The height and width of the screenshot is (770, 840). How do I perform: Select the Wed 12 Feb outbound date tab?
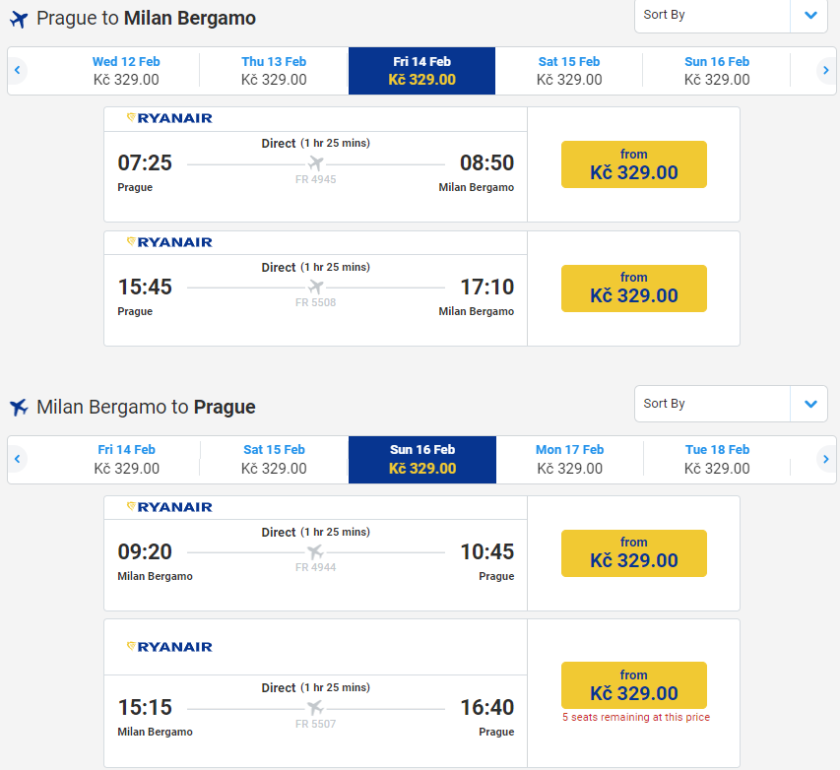point(126,70)
